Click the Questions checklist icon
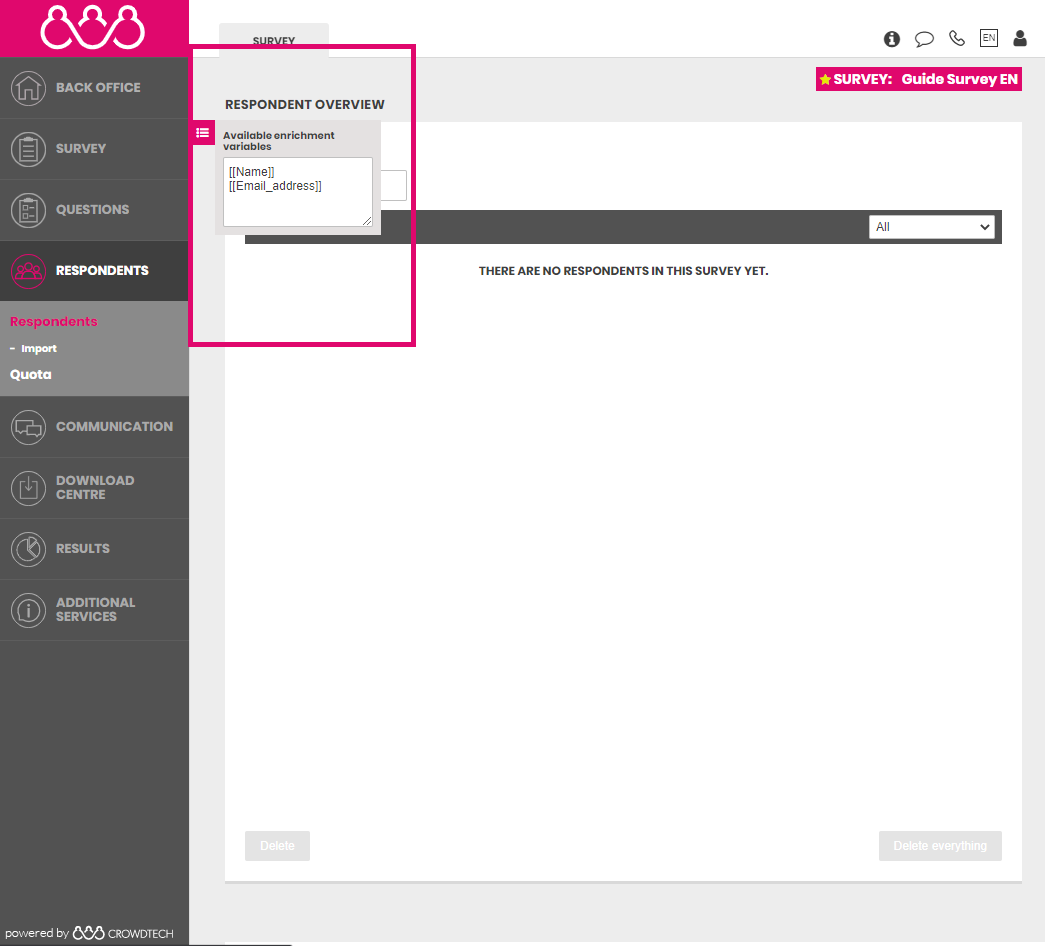 (28, 210)
